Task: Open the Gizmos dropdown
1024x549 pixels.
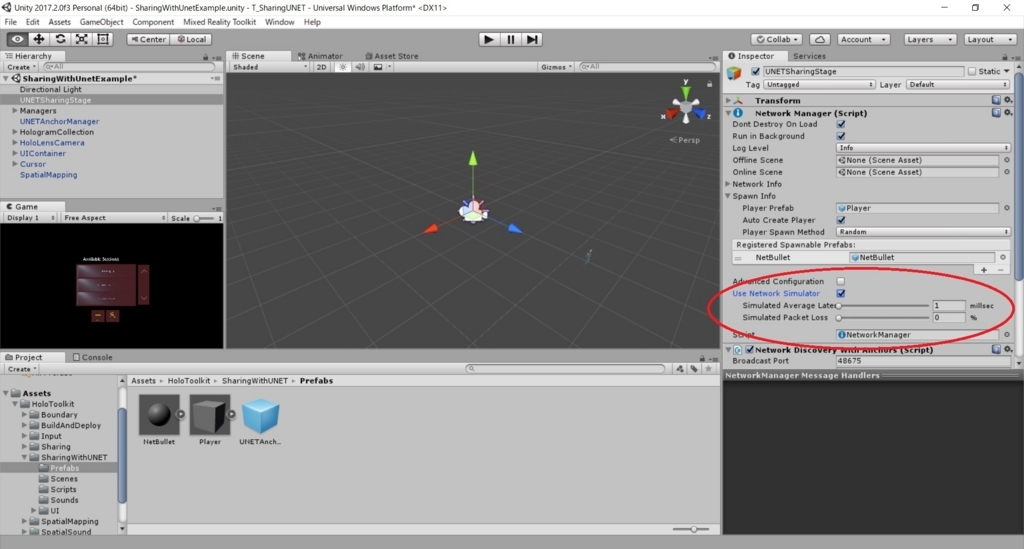Action: [556, 67]
